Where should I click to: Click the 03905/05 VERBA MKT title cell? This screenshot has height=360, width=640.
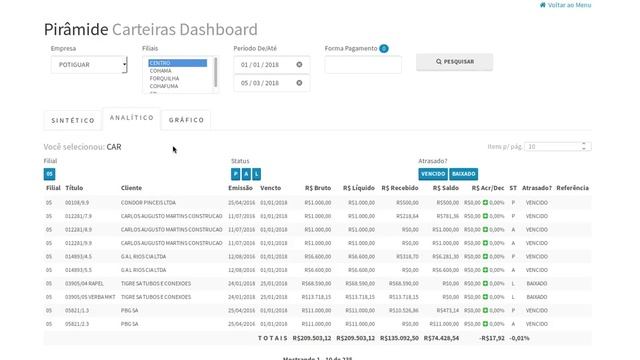coord(90,297)
